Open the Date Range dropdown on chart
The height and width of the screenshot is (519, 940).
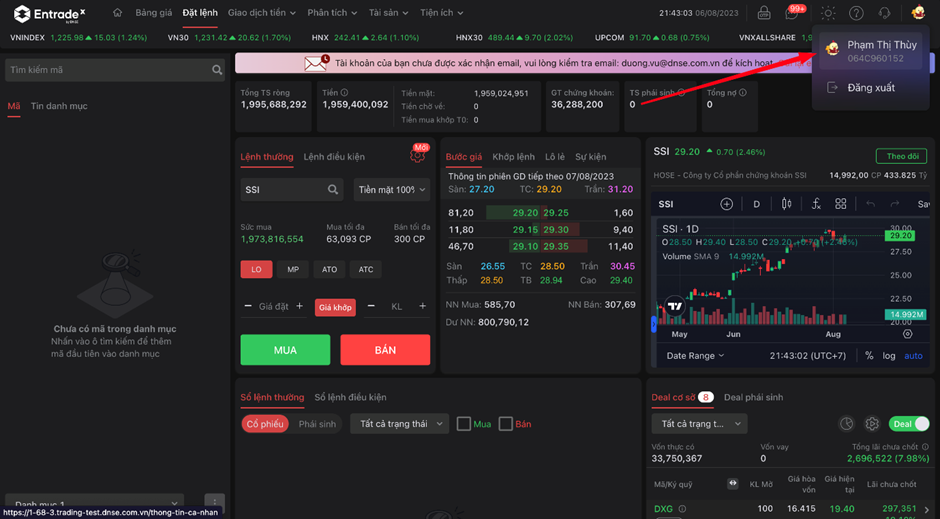pos(695,356)
